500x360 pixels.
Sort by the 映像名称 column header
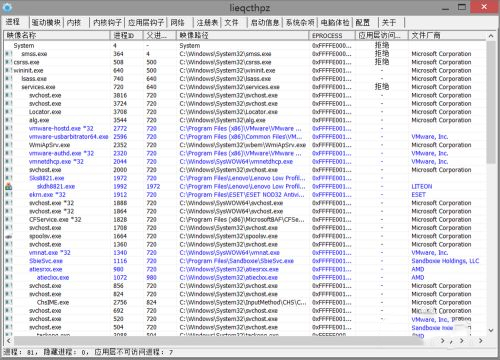pyautogui.click(x=57, y=35)
